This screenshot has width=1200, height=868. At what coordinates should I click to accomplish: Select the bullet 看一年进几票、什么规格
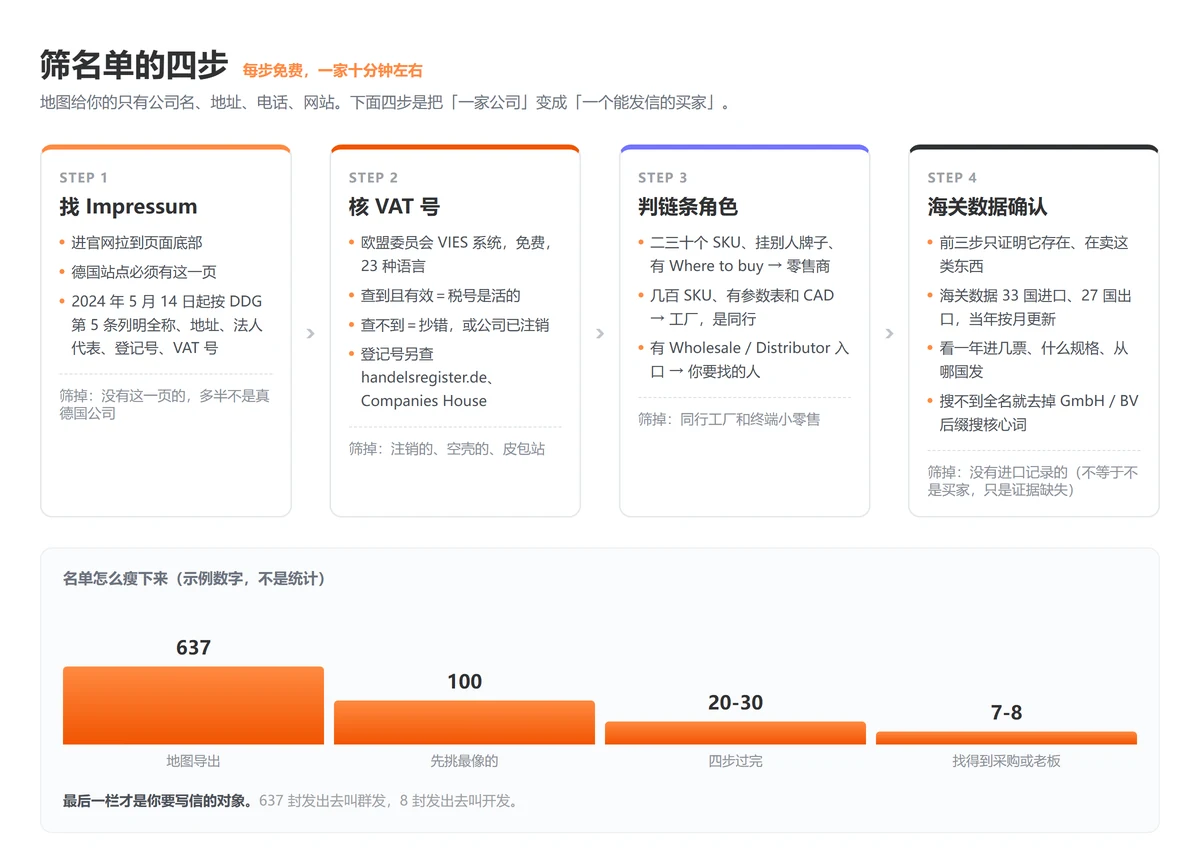tap(1034, 360)
